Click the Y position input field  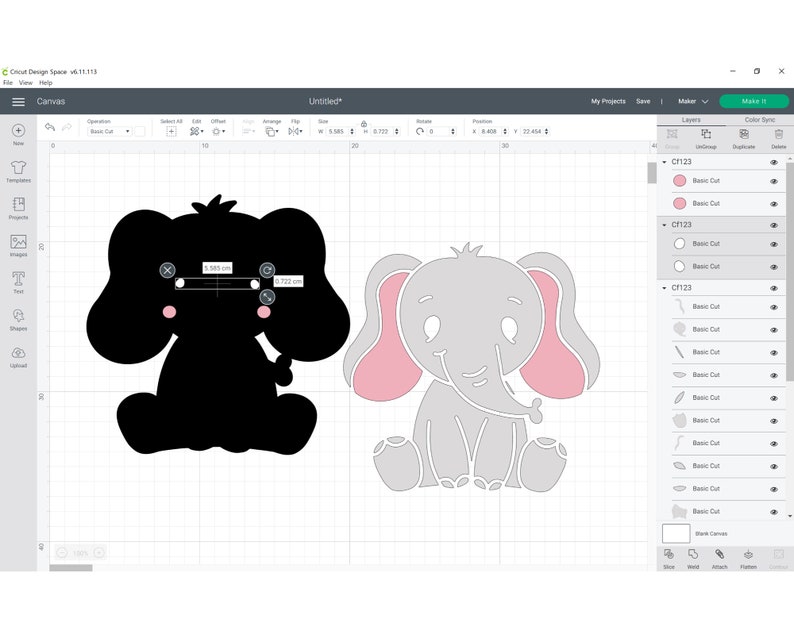(x=532, y=132)
